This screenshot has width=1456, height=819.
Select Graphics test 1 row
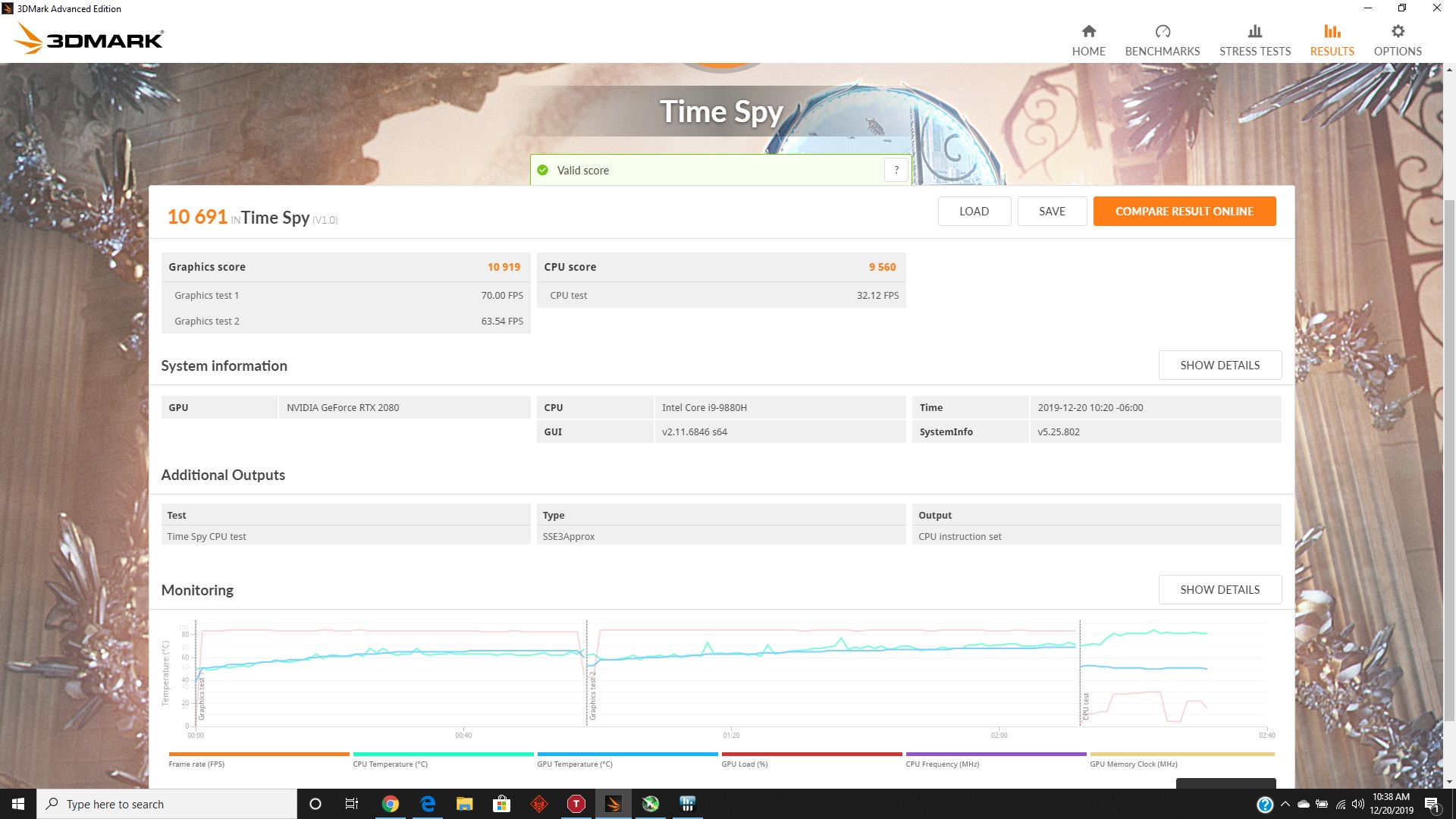pyautogui.click(x=346, y=295)
